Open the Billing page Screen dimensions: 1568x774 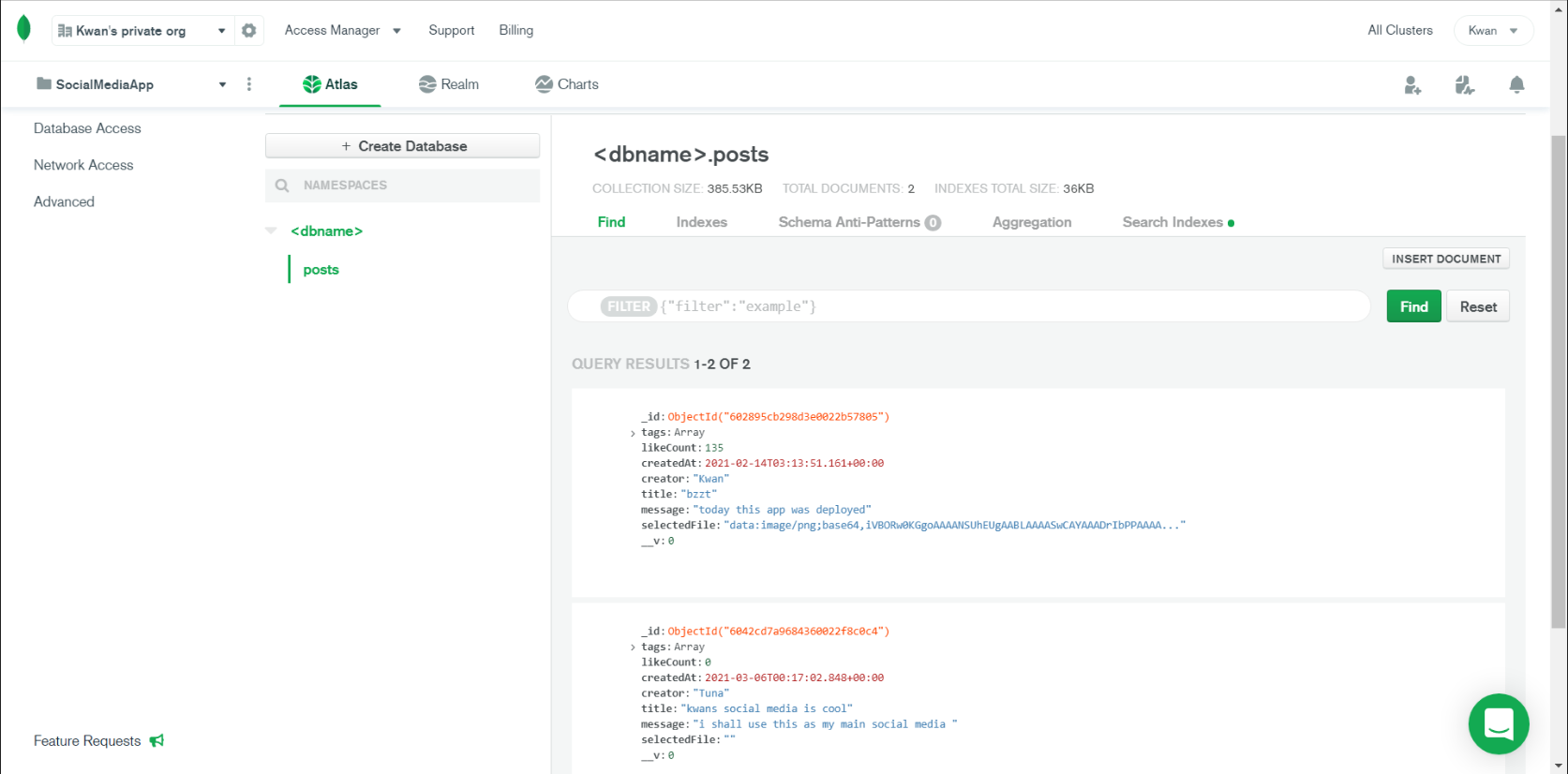click(x=516, y=30)
